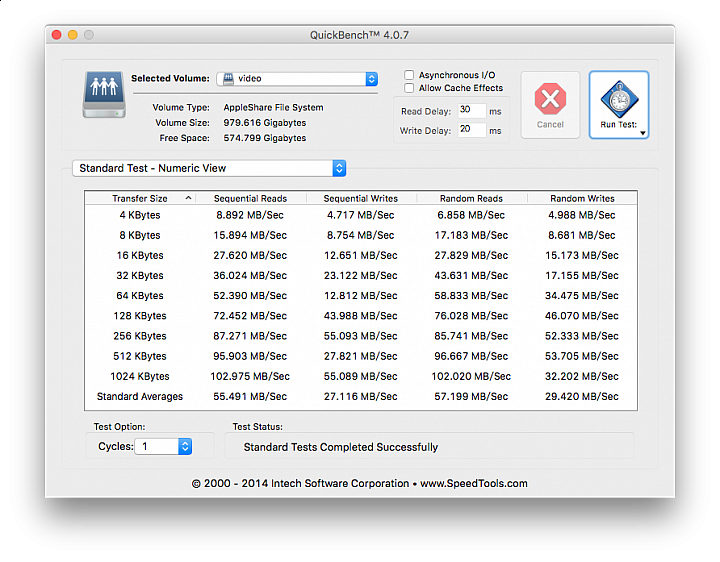Click the Write Delay input field
The height and width of the screenshot is (562, 720).
[472, 130]
